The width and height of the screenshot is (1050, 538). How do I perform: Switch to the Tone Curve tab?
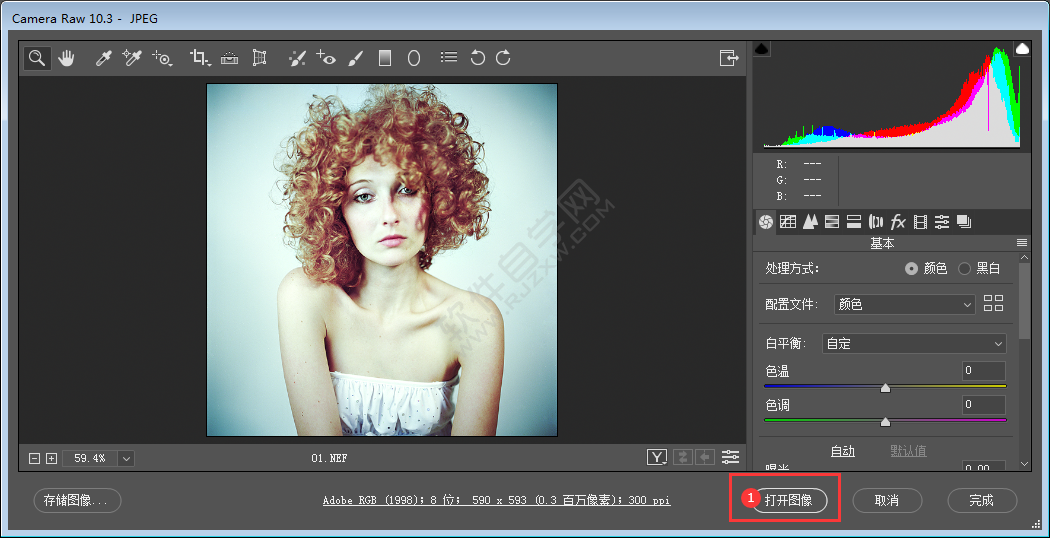[x=788, y=222]
